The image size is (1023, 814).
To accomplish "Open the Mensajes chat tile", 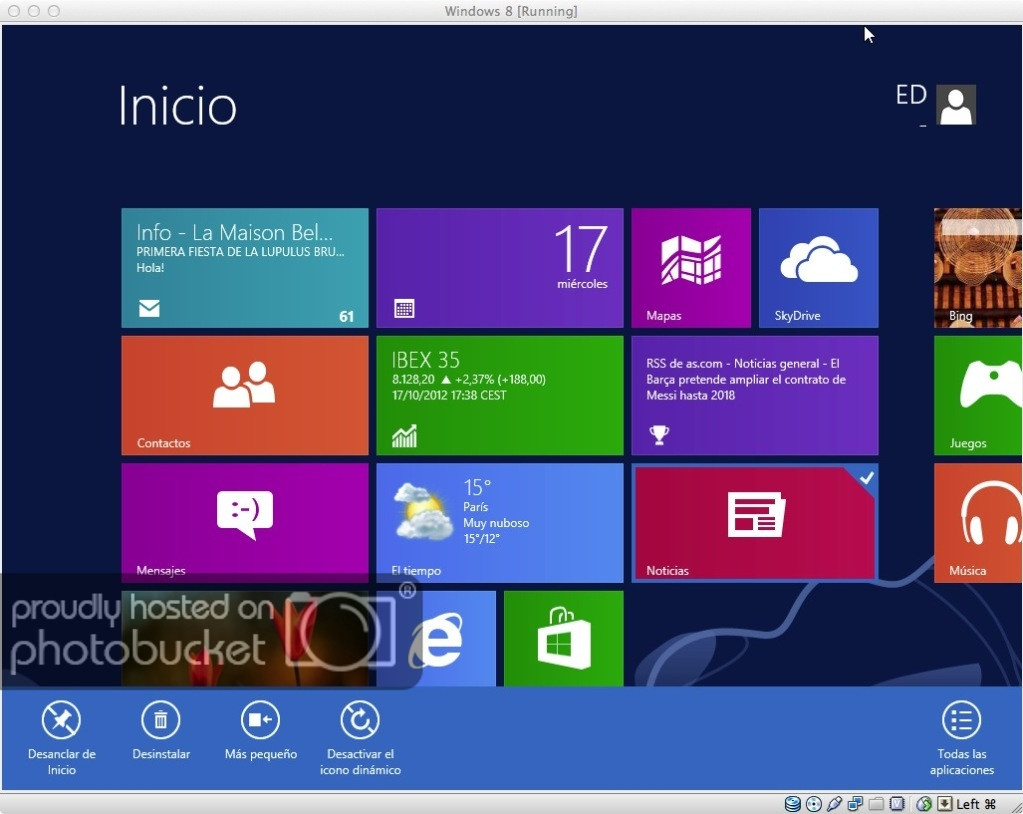I will (x=244, y=521).
